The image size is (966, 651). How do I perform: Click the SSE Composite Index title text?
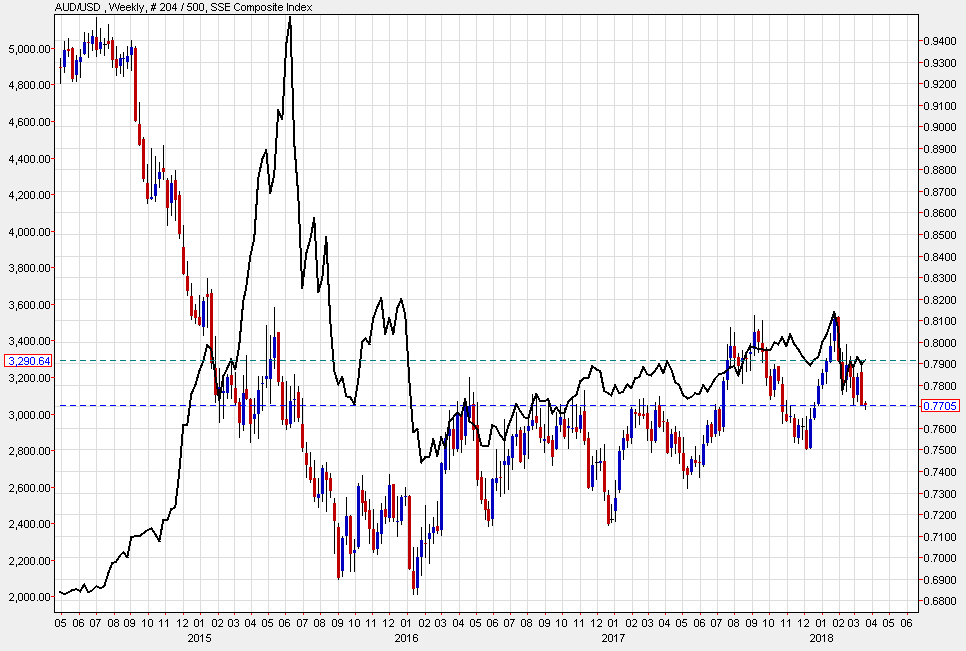[x=265, y=7]
